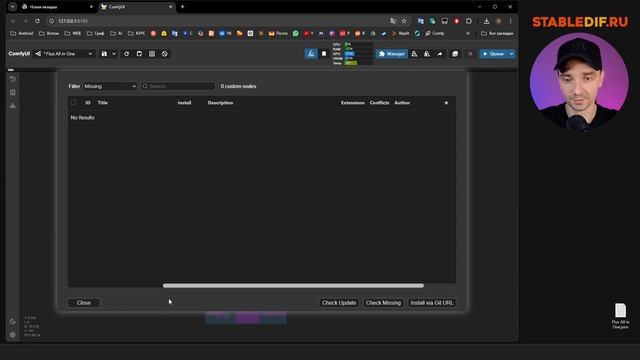Open the Replit bookmark

coord(400,33)
